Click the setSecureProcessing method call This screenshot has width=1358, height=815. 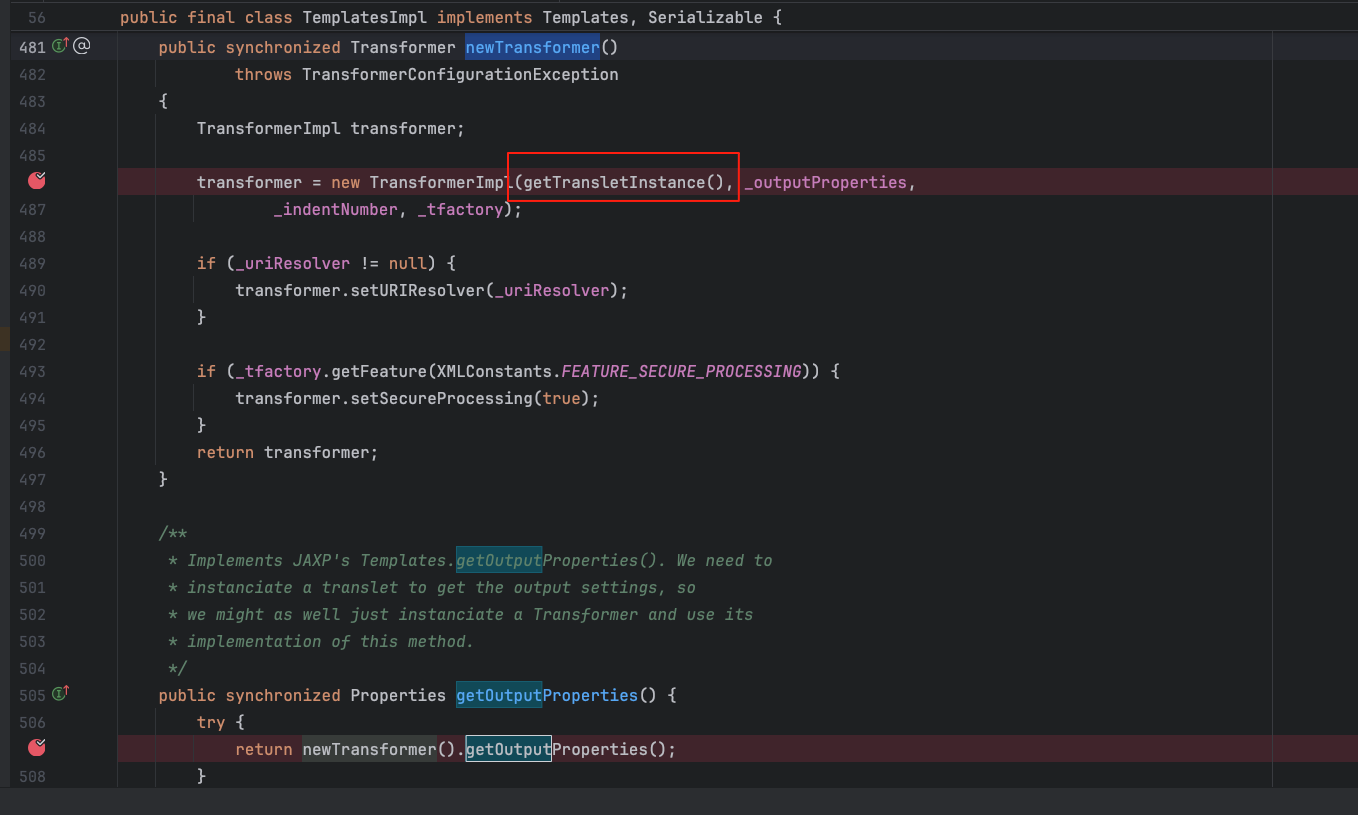[441, 398]
